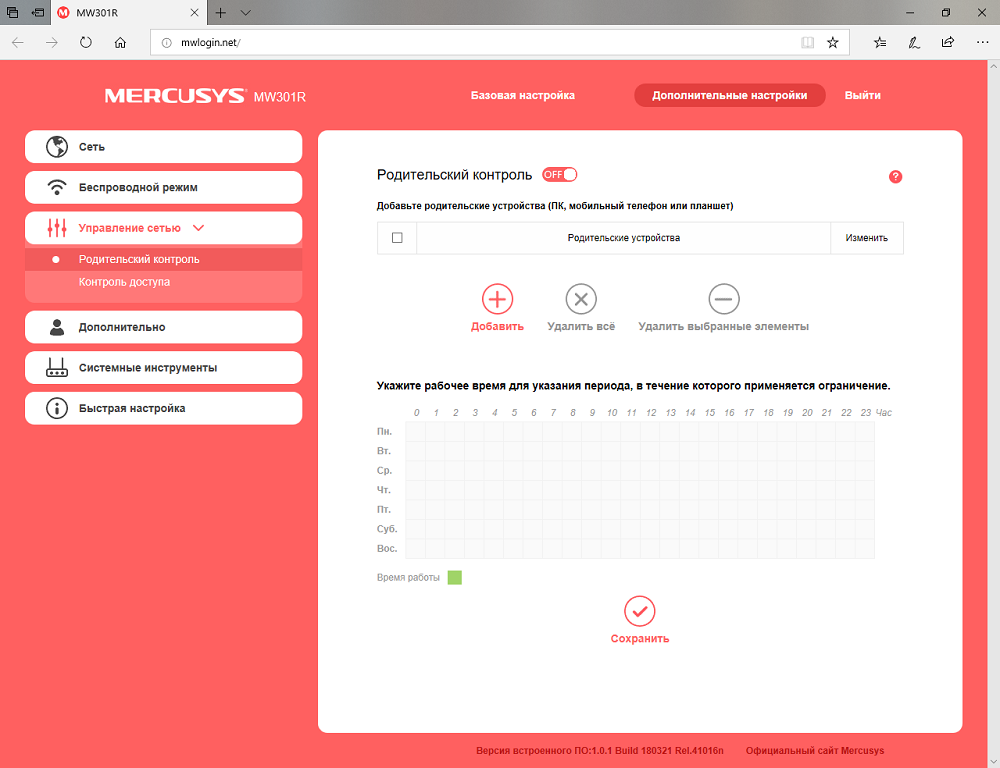
Task: Check the Родительские устройства header checkbox
Action: pos(397,238)
